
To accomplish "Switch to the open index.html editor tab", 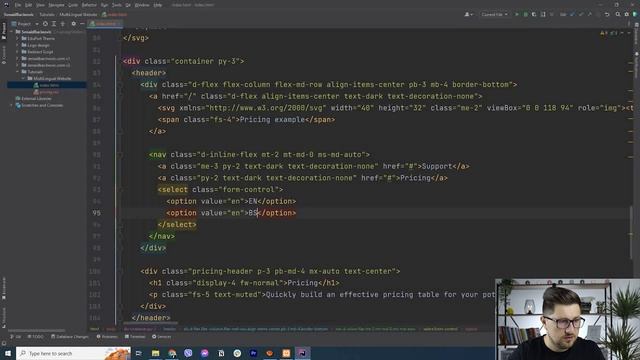I will 104,24.
